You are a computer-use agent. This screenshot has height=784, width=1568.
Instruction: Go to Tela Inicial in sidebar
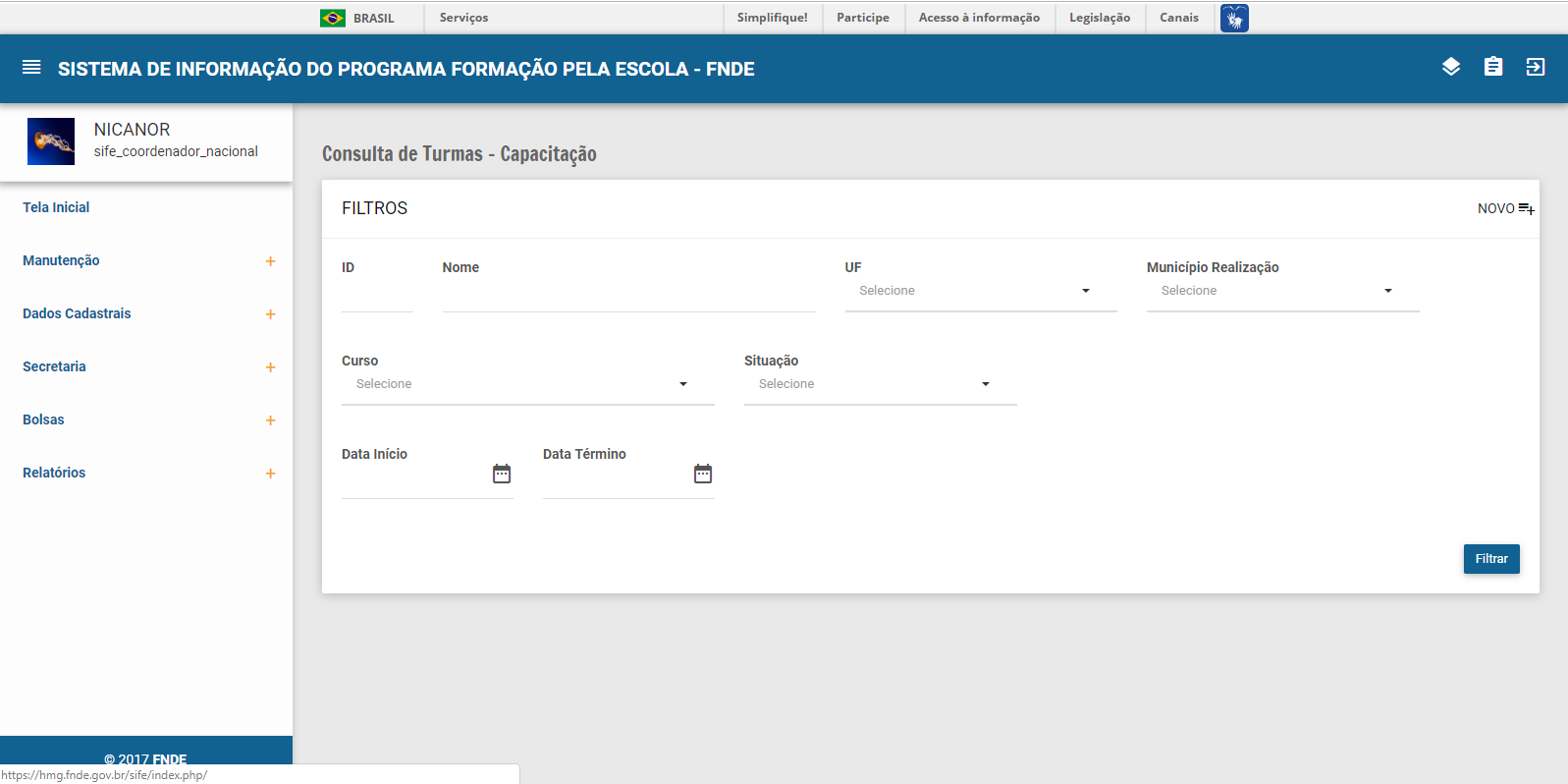pyautogui.click(x=56, y=207)
